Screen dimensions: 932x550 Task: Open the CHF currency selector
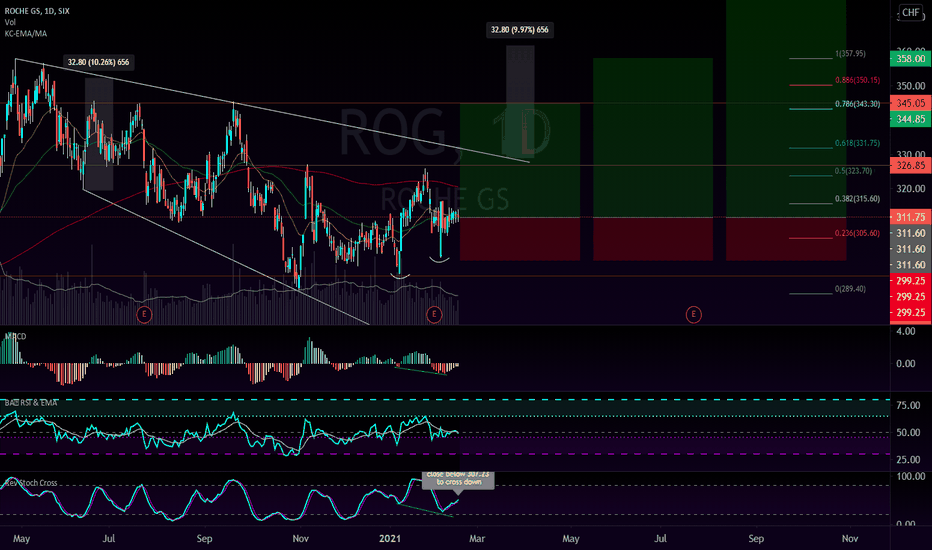pos(910,12)
